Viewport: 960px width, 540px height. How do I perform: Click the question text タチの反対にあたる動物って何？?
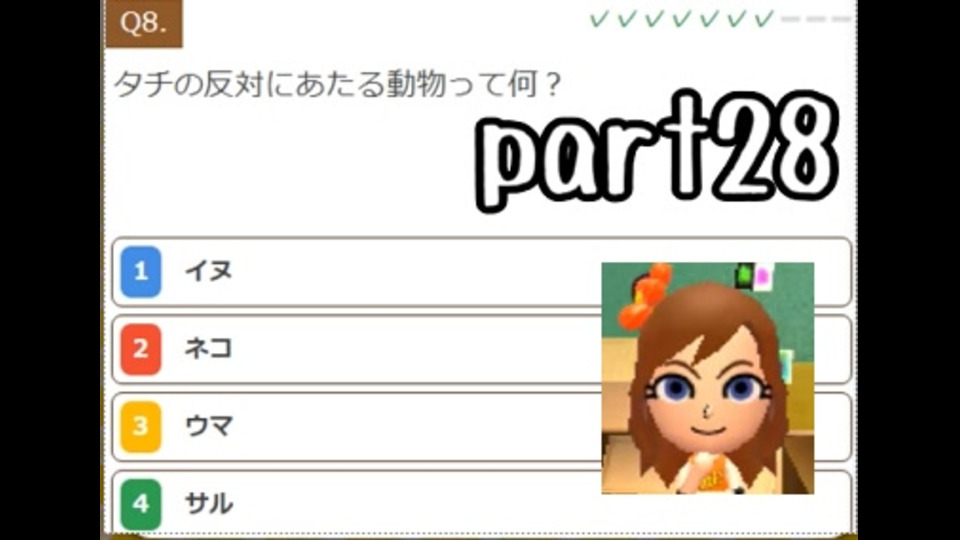337,84
